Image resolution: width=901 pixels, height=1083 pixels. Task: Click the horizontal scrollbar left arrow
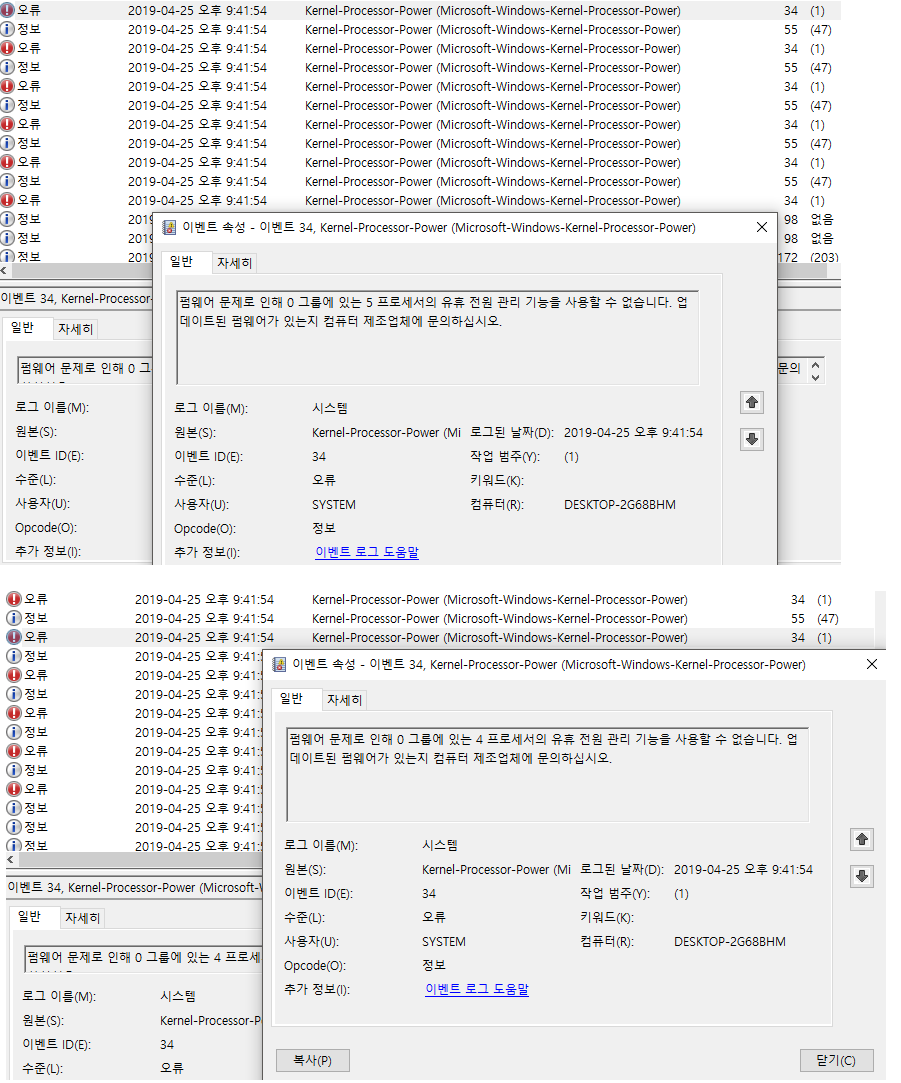pos(5,269)
